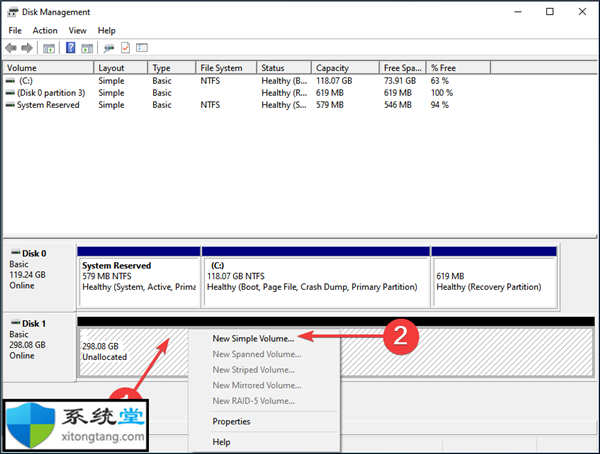
Task: Choose New Simple Volume from context menu
Action: click(x=253, y=338)
